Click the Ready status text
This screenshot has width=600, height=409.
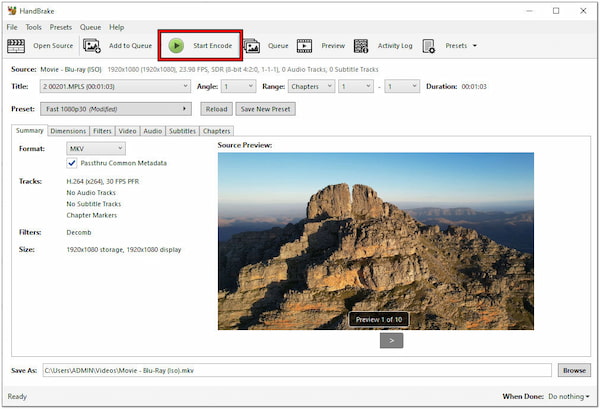17,396
